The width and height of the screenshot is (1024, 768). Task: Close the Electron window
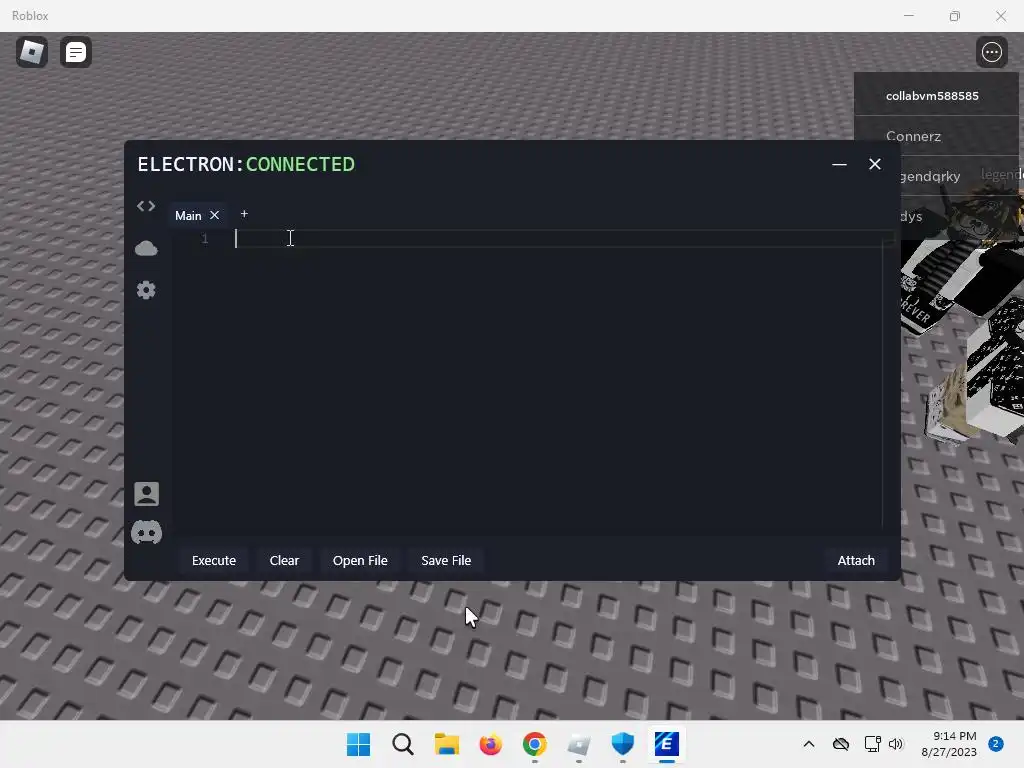pyautogui.click(x=875, y=165)
